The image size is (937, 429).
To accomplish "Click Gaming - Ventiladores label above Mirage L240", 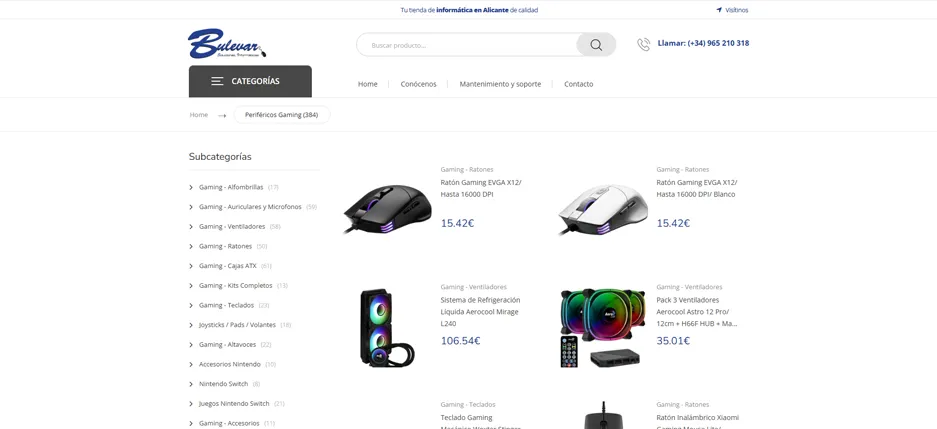I will tap(473, 287).
